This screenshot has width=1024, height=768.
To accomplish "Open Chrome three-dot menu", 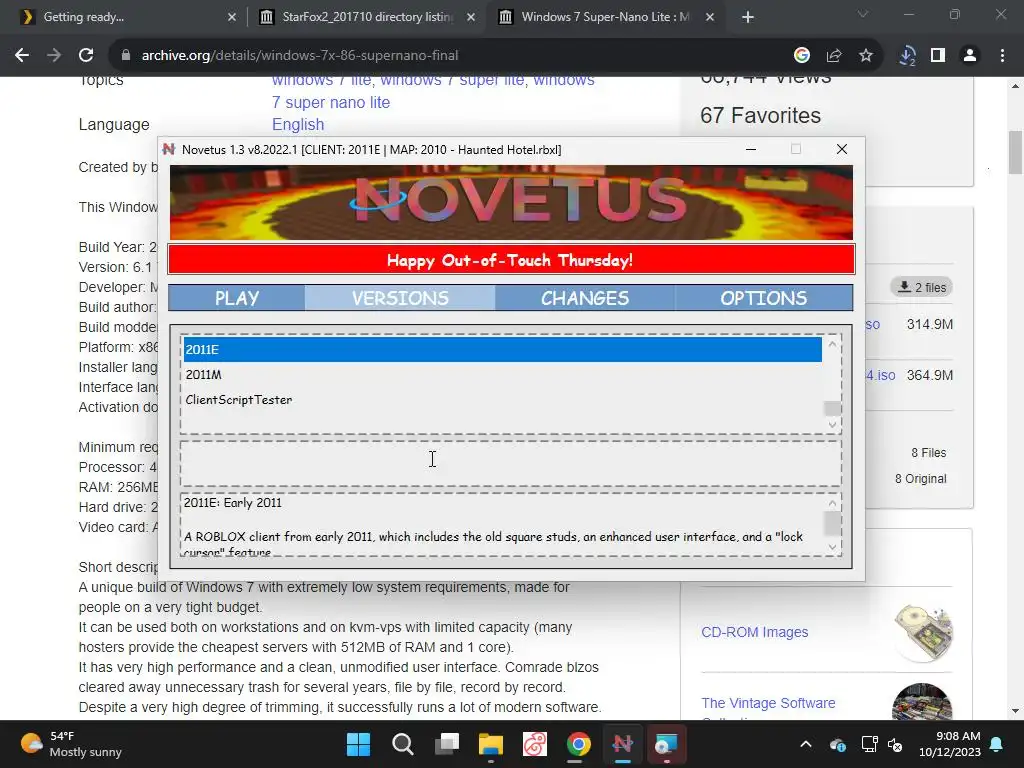I will [x=1002, y=56].
